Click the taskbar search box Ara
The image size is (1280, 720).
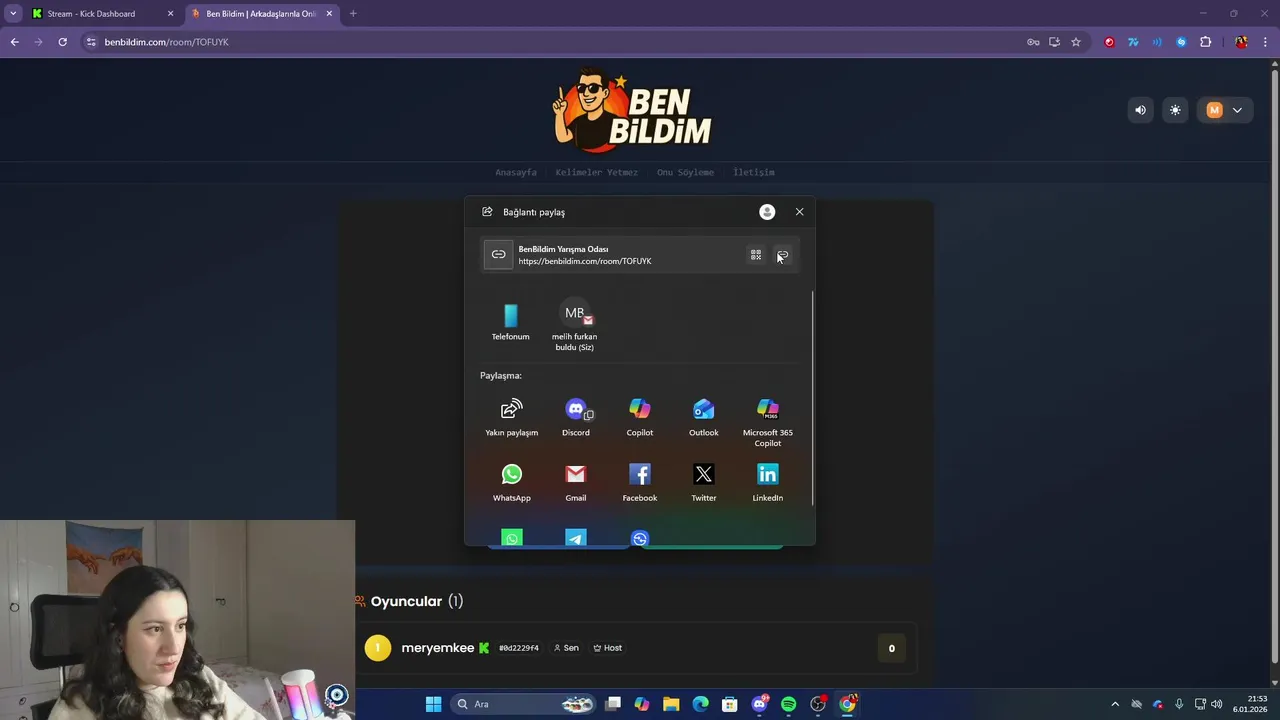coord(523,704)
